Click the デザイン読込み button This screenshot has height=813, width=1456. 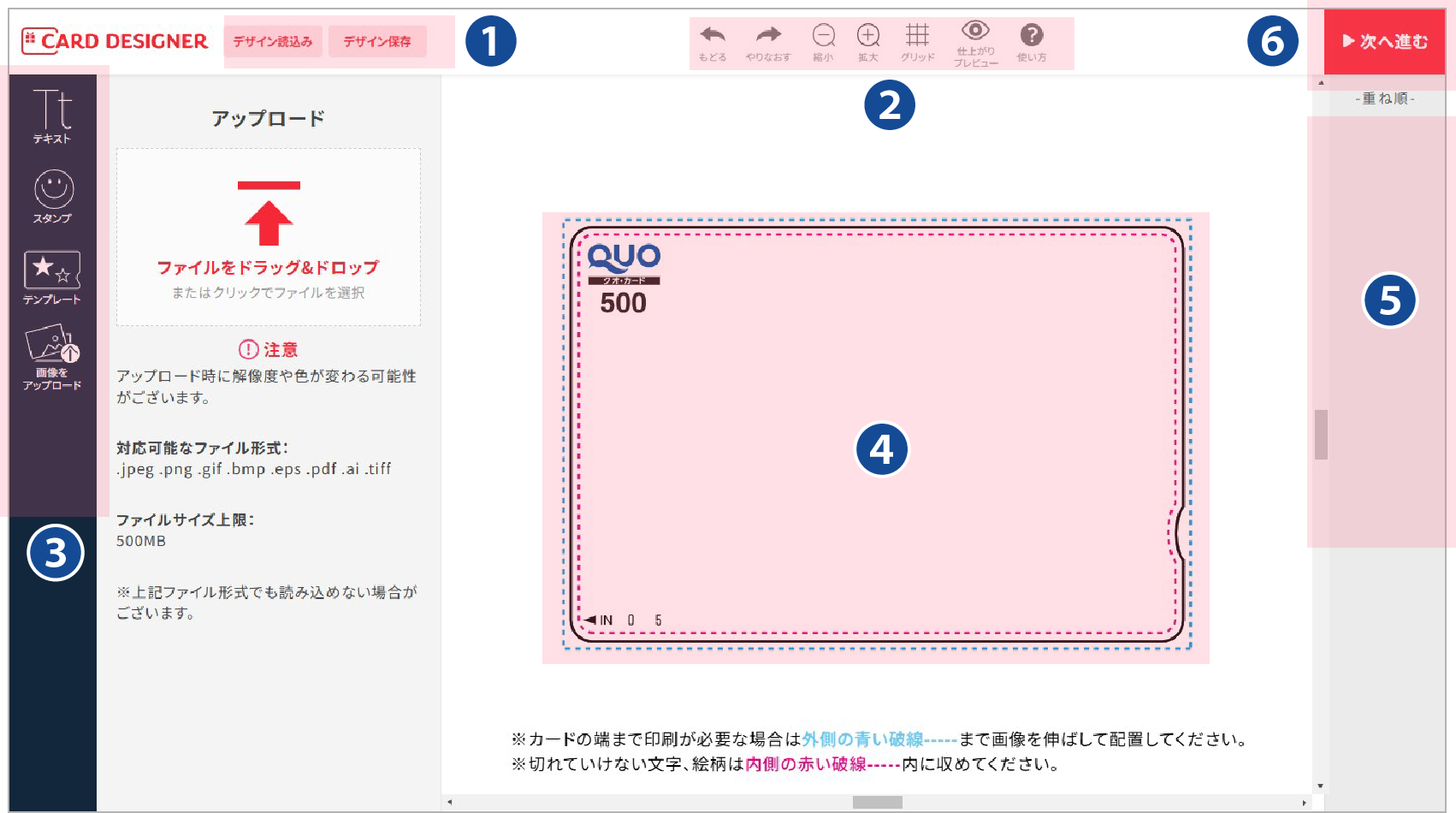[x=273, y=41]
